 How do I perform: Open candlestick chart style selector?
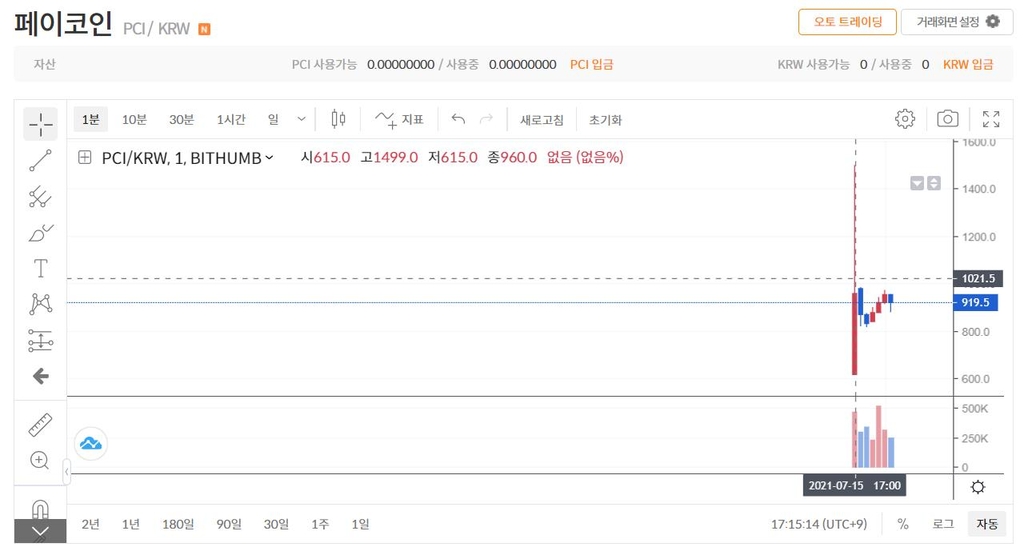tap(338, 120)
